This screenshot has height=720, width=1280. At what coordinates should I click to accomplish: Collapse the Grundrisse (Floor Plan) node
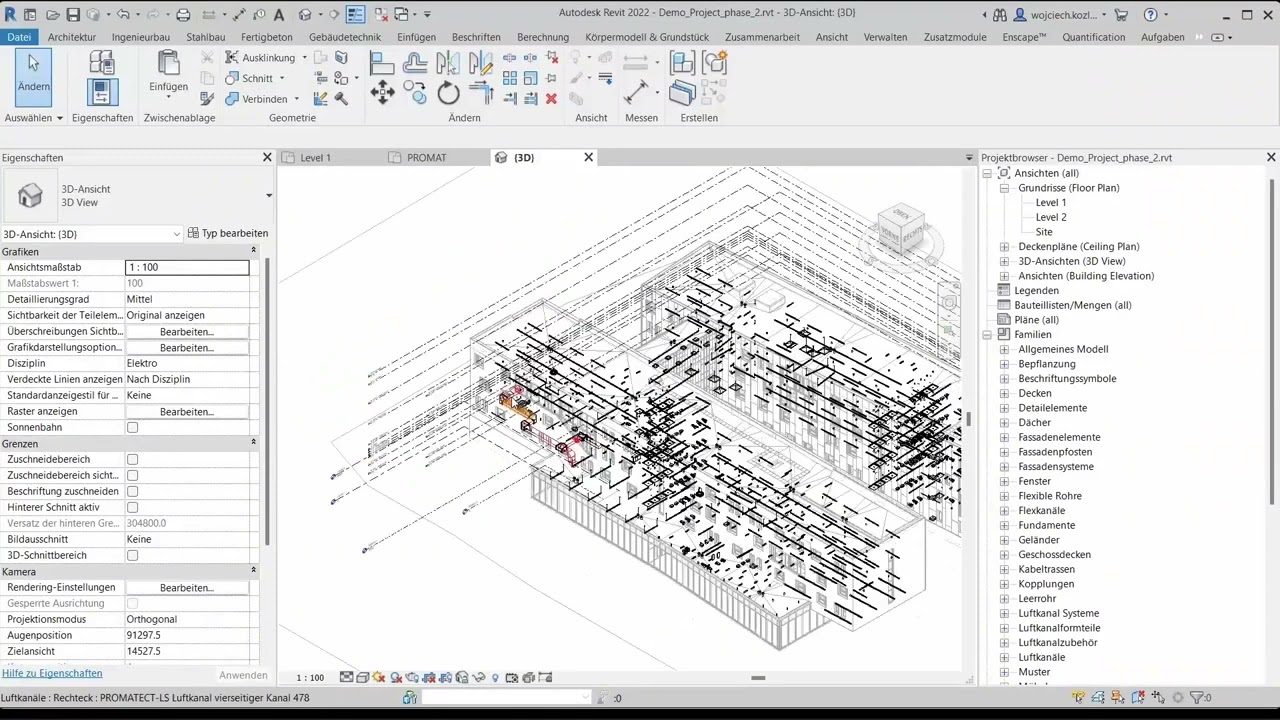(1005, 188)
